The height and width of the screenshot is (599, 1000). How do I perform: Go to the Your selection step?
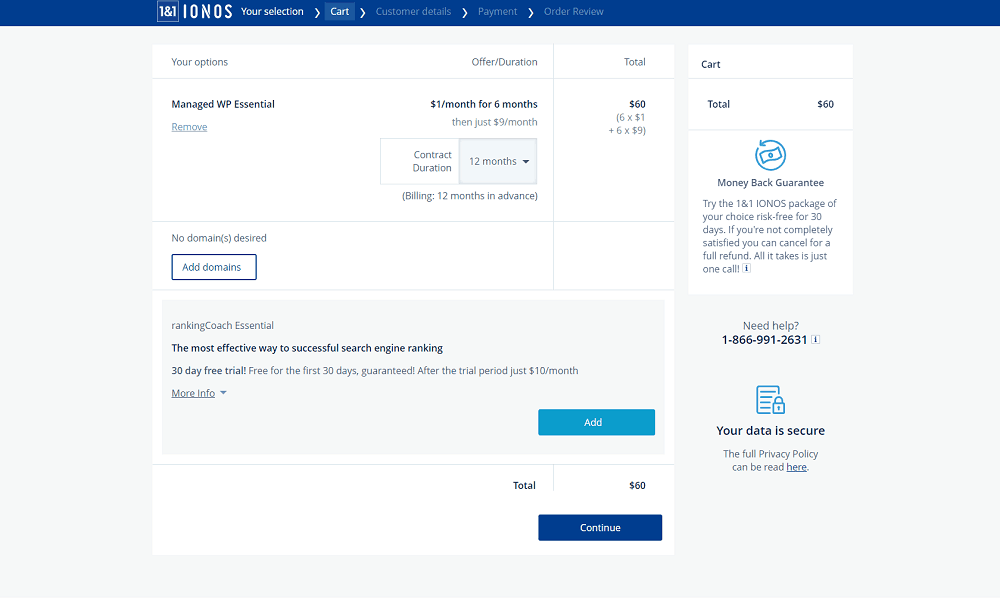pyautogui.click(x=272, y=11)
